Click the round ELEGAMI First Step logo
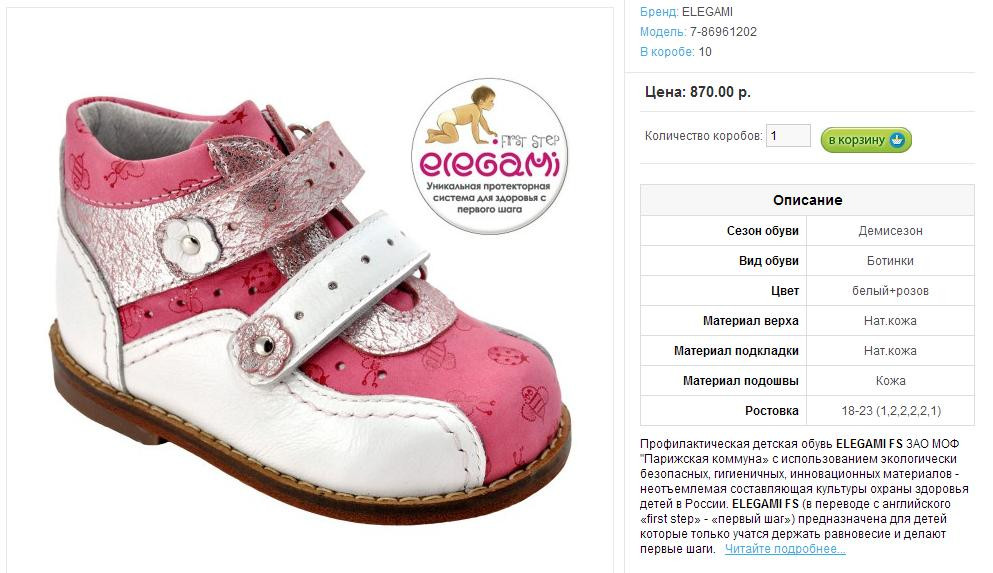Image resolution: width=993 pixels, height=573 pixels. (489, 158)
